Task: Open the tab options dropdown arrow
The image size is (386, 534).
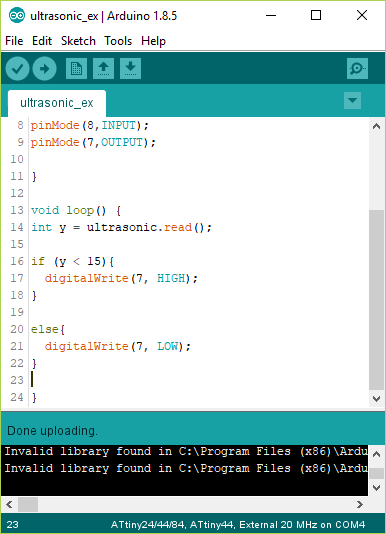Action: 352,100
